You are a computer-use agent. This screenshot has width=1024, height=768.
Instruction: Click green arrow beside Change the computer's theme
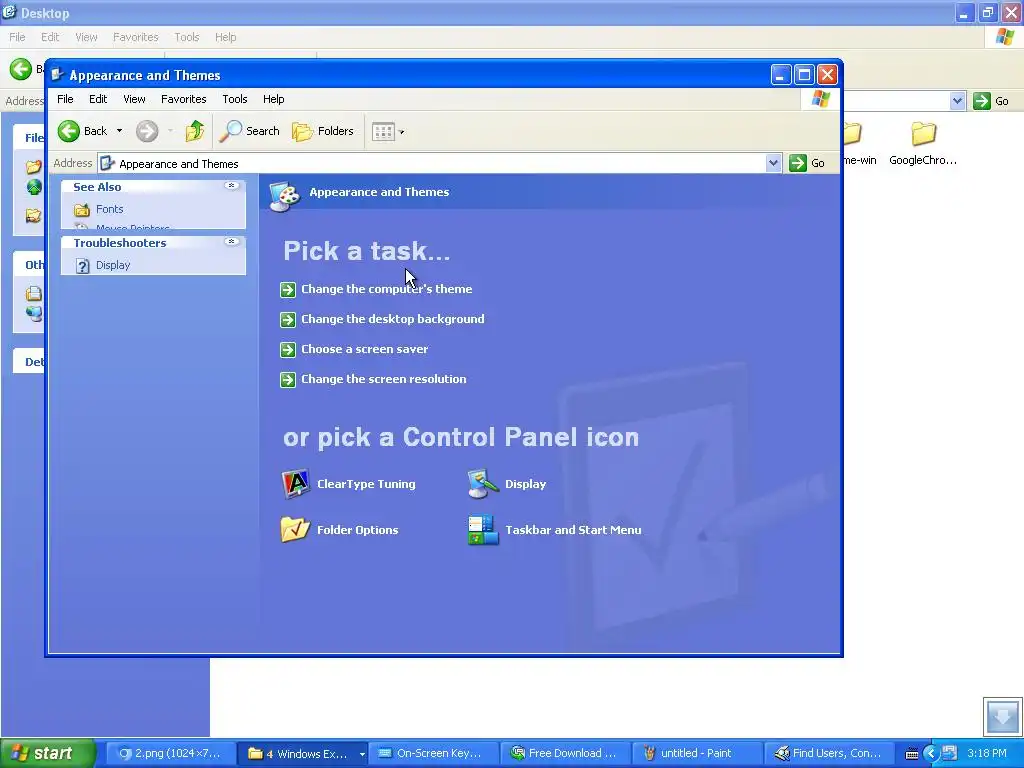point(288,289)
